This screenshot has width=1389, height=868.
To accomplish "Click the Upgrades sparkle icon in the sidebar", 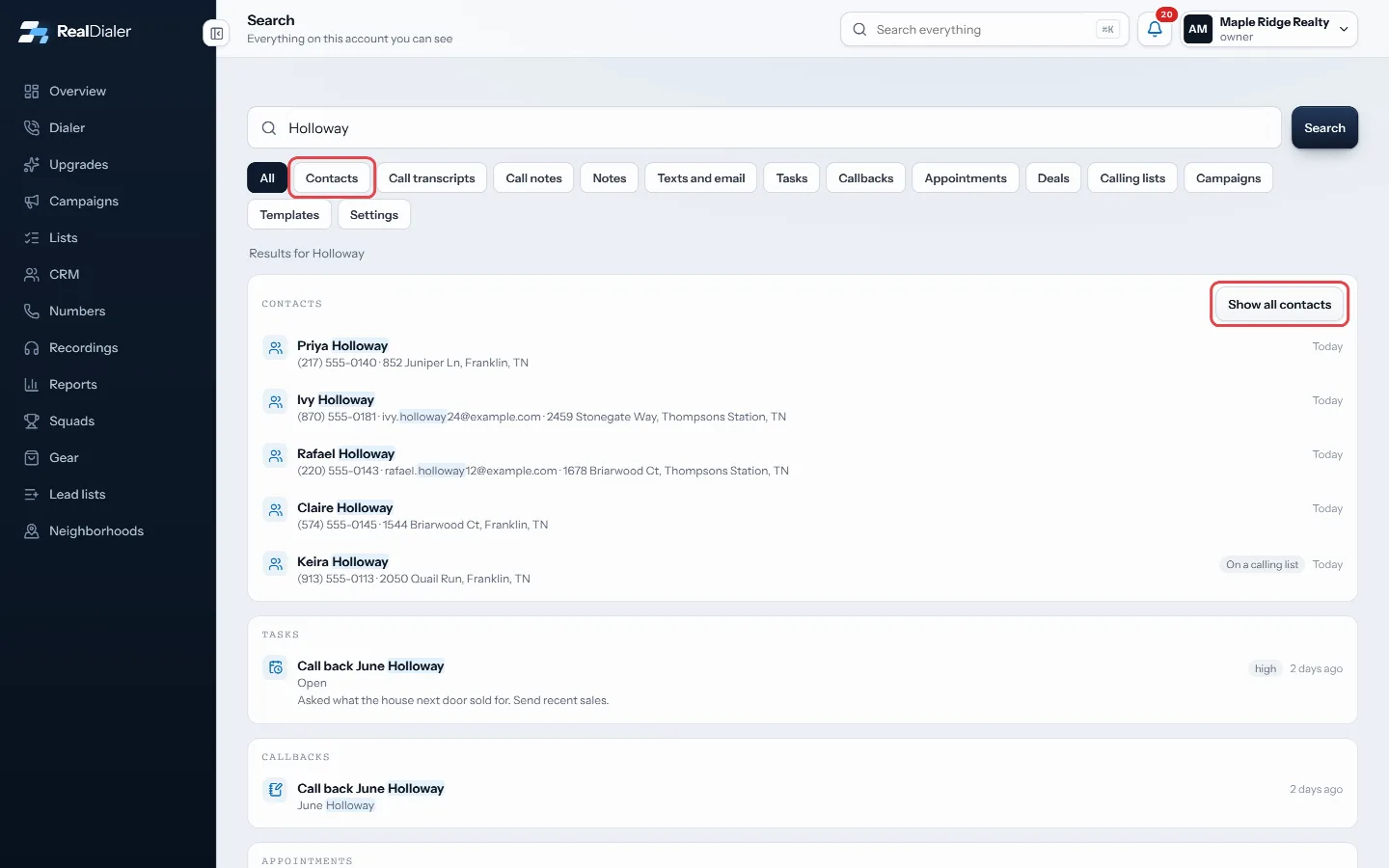I will pyautogui.click(x=32, y=165).
